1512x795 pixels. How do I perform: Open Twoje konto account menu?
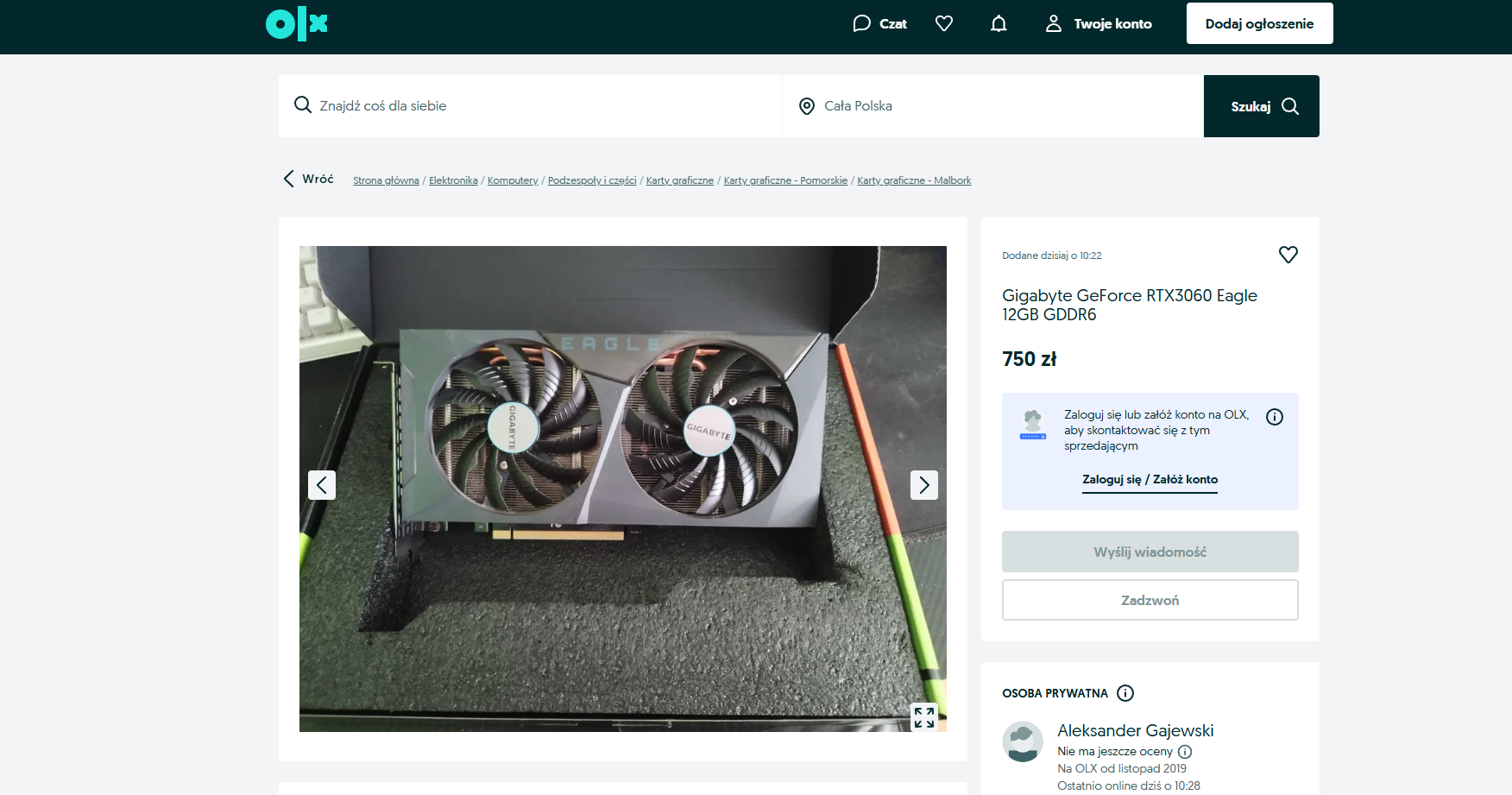pos(1099,23)
